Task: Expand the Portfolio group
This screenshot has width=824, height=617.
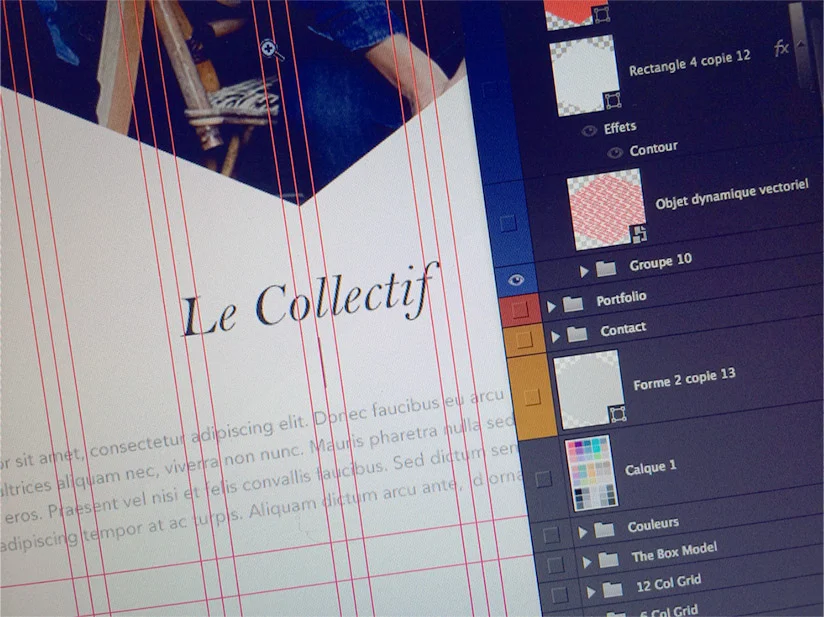Action: [x=551, y=306]
